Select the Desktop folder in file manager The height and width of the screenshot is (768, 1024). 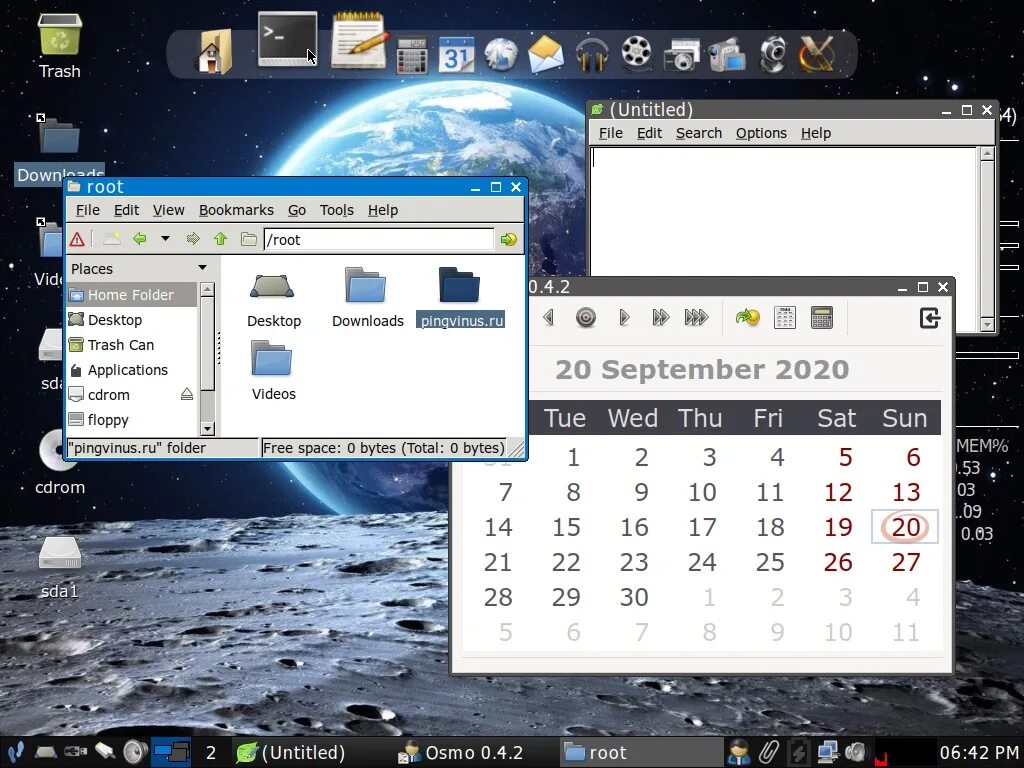pyautogui.click(x=273, y=298)
